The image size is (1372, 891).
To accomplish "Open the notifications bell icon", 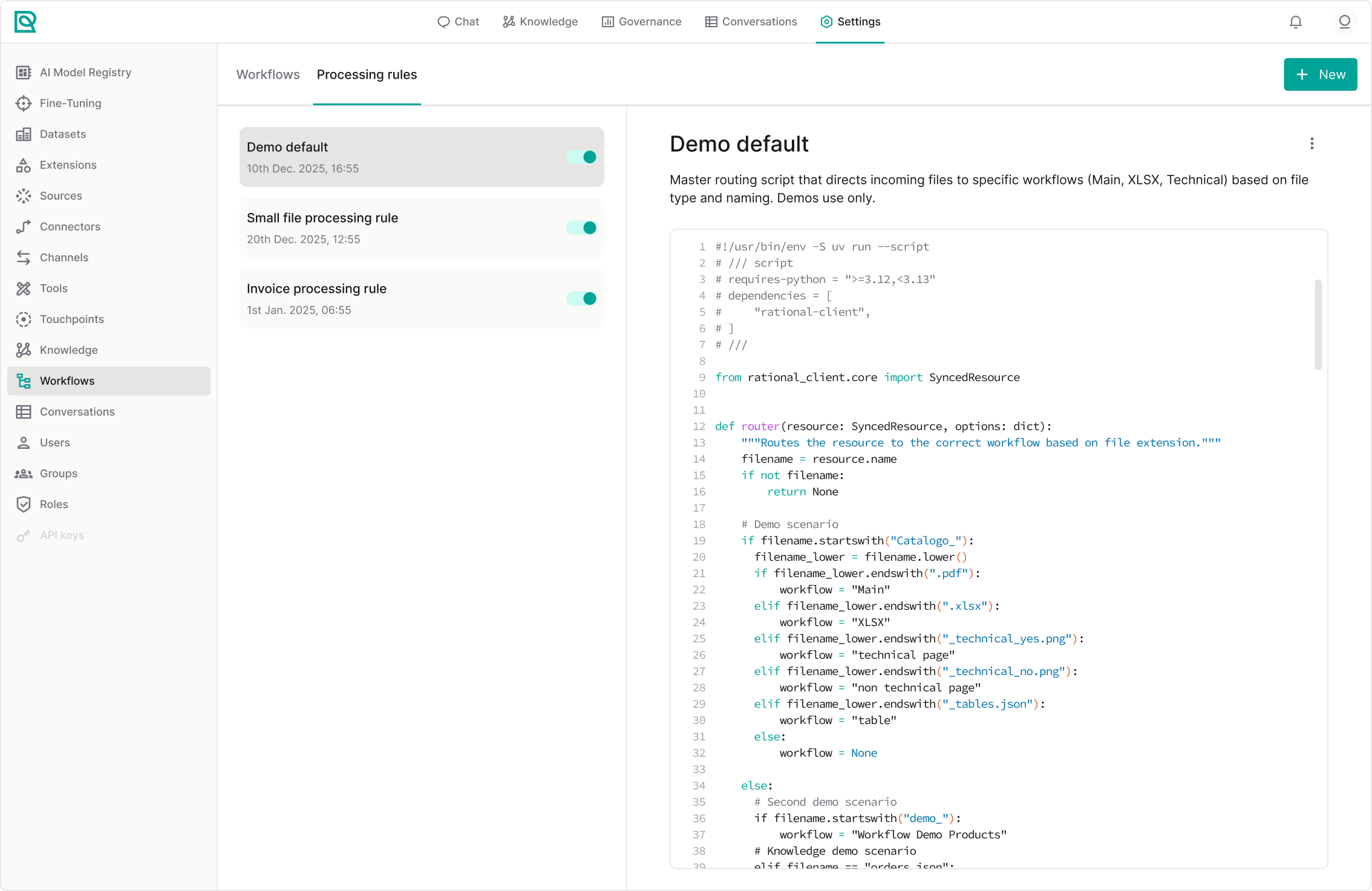I will point(1295,22).
